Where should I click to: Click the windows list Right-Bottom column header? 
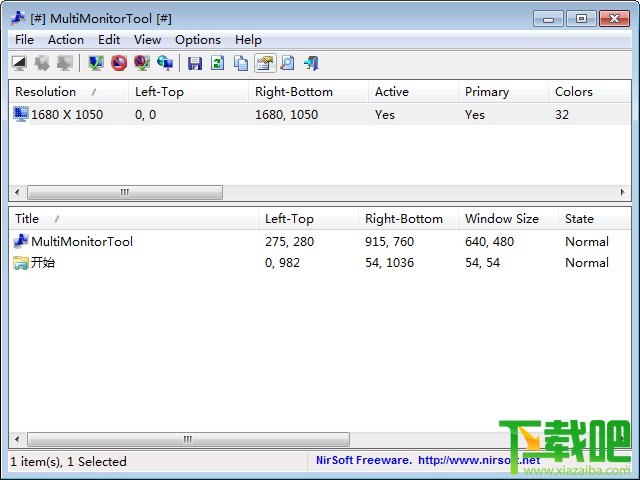click(x=408, y=218)
